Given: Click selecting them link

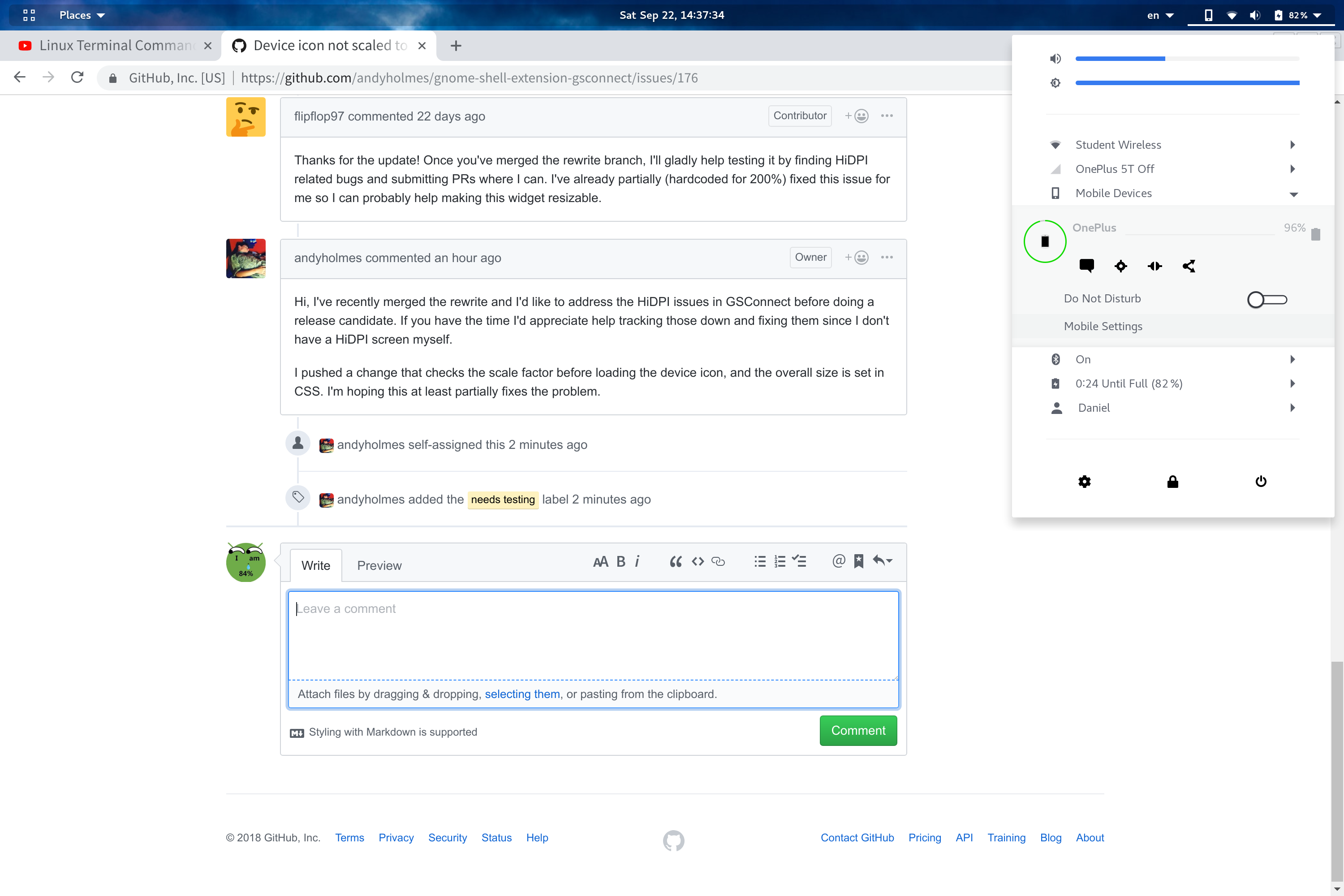Looking at the screenshot, I should coord(522,694).
